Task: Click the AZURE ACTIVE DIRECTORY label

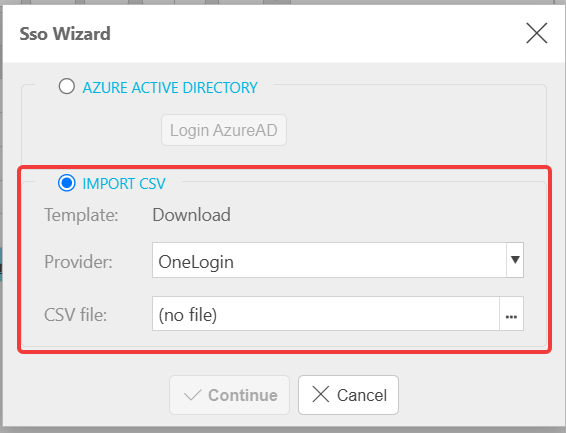Action: point(170,88)
